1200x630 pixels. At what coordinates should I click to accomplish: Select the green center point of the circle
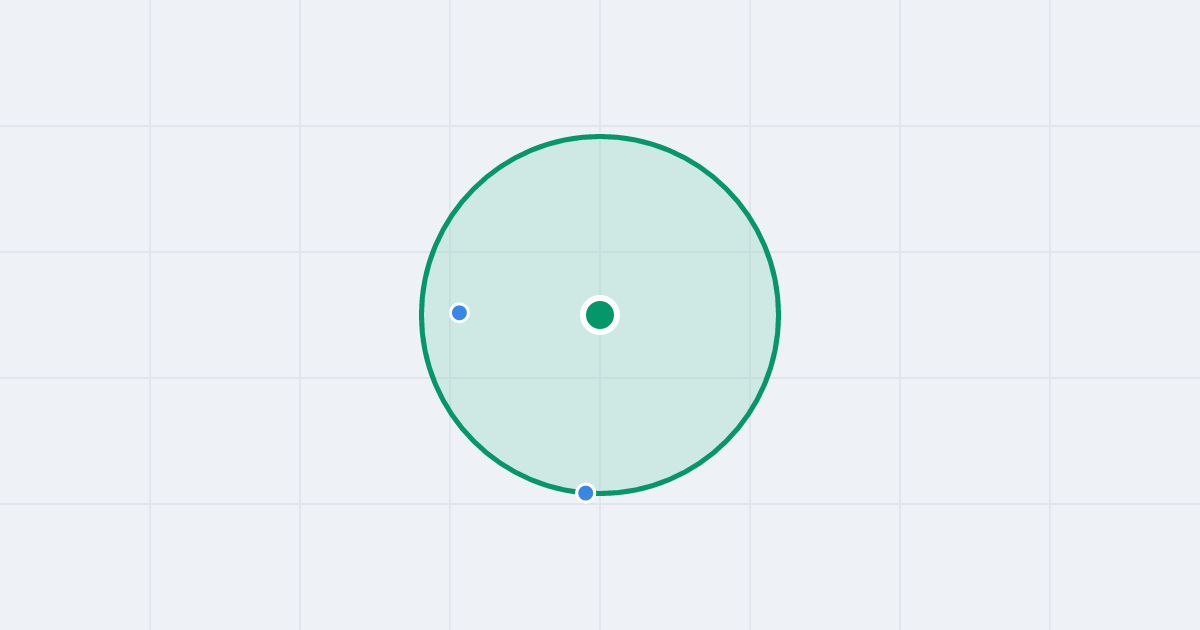600,315
